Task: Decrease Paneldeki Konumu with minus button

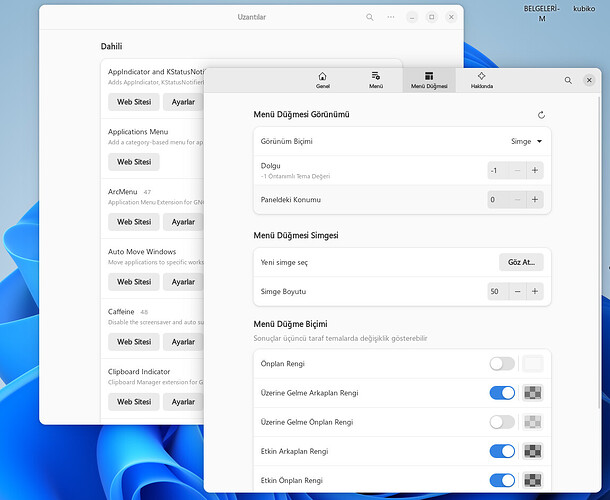Action: click(x=517, y=200)
